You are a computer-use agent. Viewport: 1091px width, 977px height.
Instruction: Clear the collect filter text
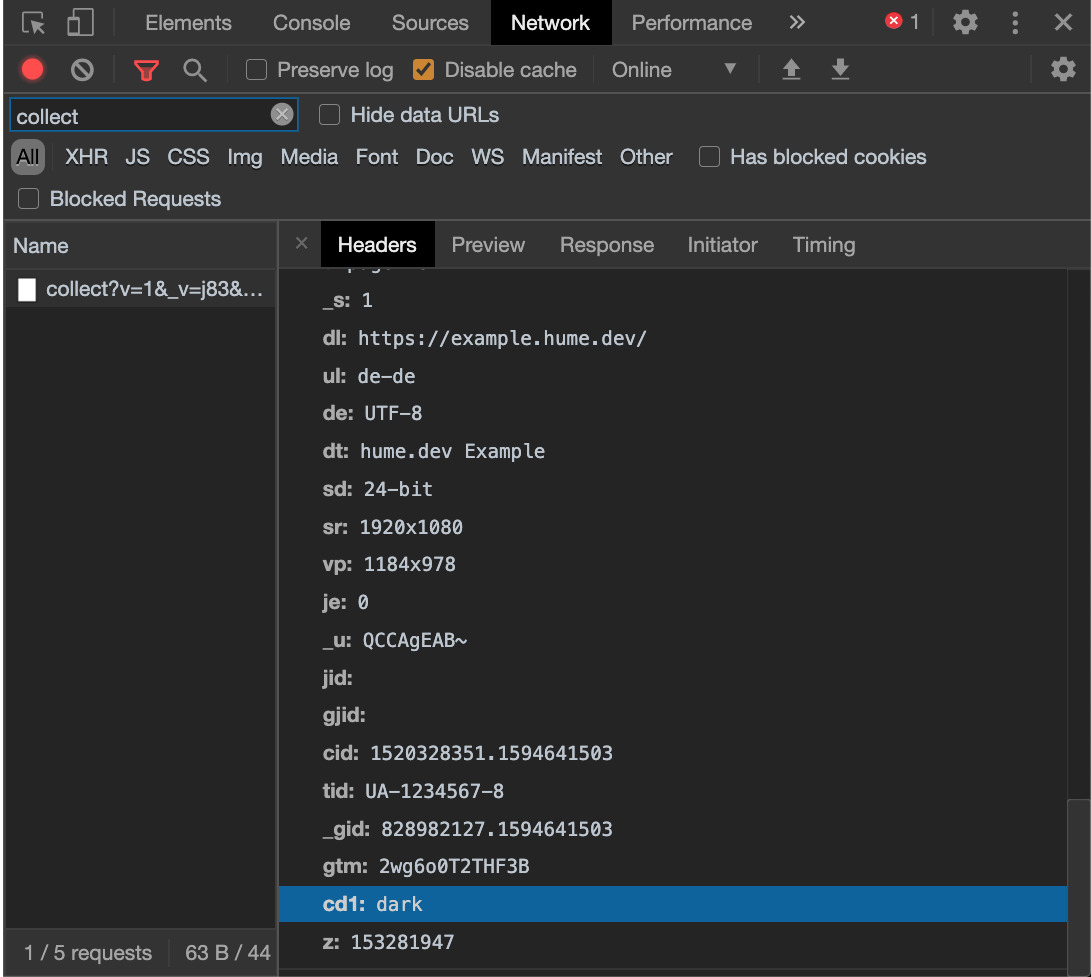(x=282, y=115)
